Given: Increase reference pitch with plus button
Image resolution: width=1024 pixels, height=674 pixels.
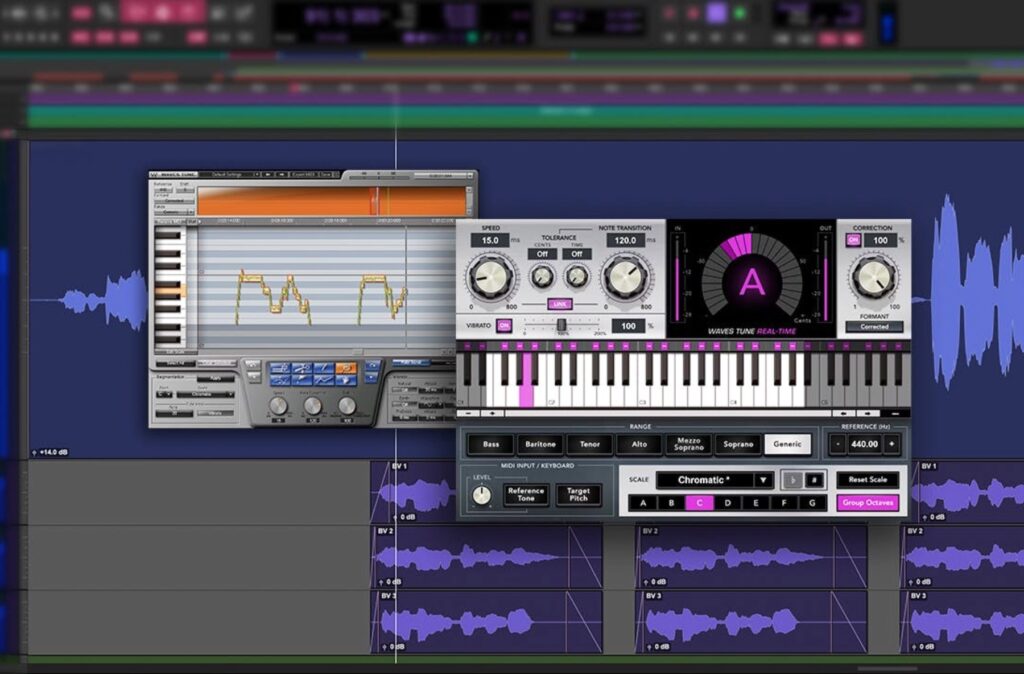Looking at the screenshot, I should tap(891, 444).
